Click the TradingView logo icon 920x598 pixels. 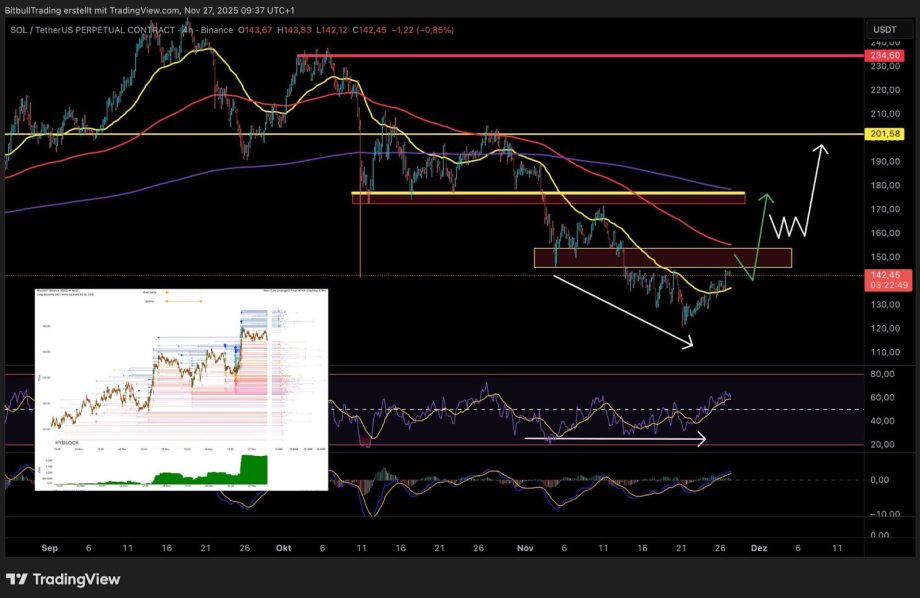(17, 579)
